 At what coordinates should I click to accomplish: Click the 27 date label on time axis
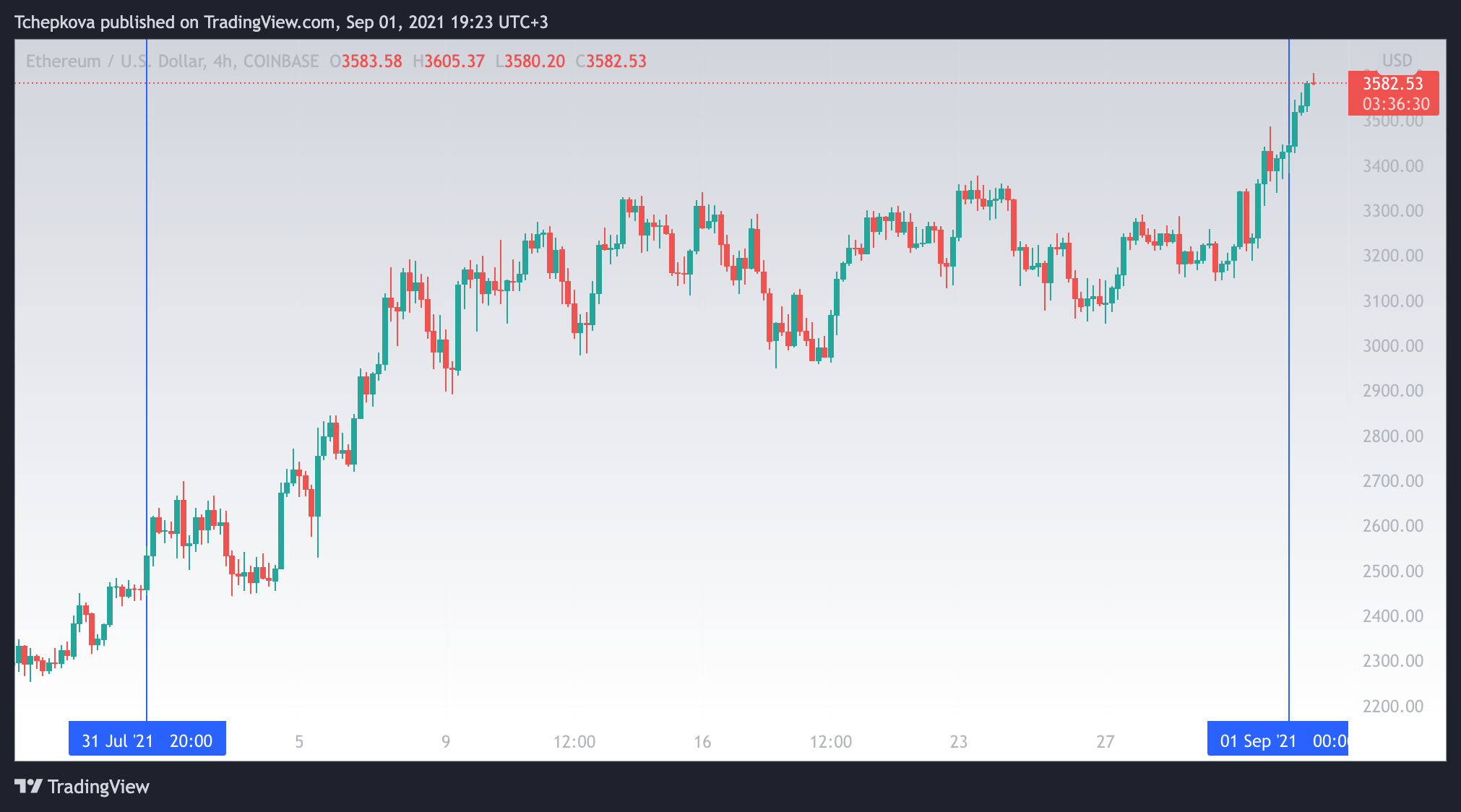tap(1105, 742)
